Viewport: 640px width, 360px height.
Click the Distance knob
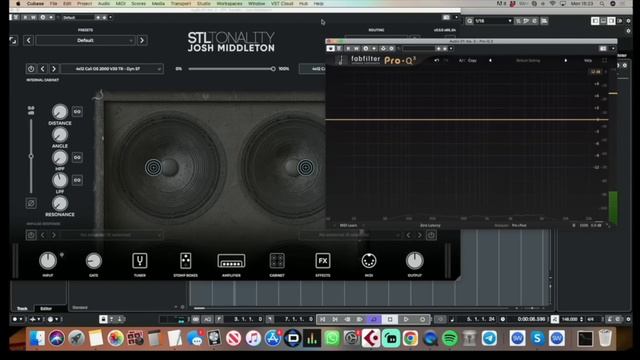coord(60,111)
